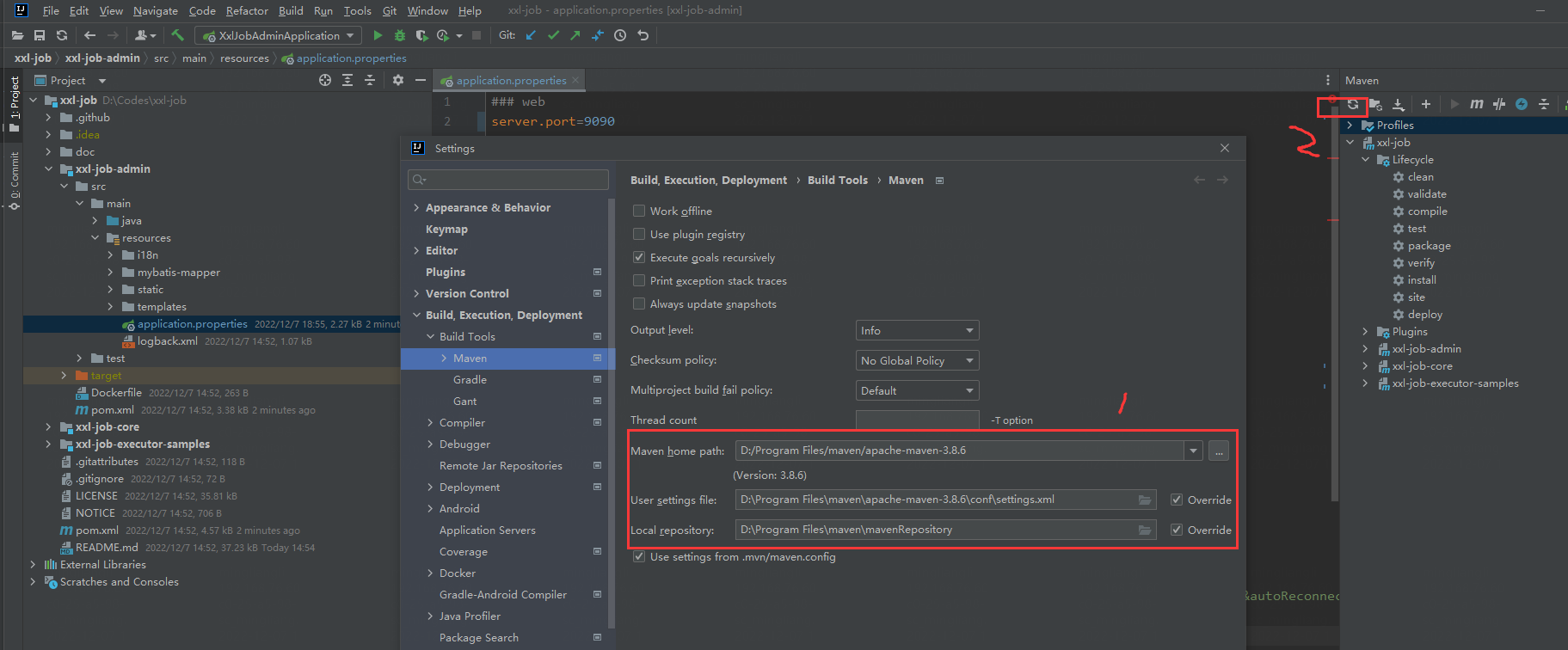Add Maven Projects with plus icon
Viewport: 1568px width, 650px height.
1426,104
